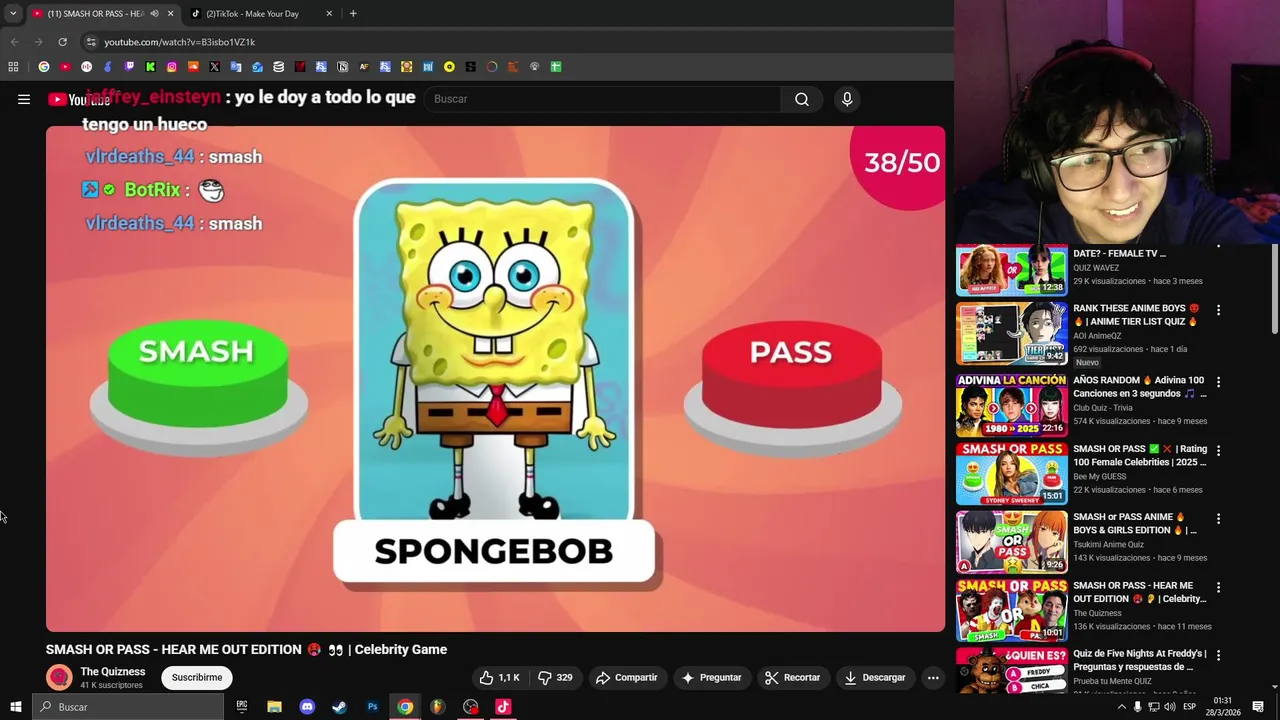Open Chrome tab search dropdown arrow
The height and width of the screenshot is (720, 1280).
click(13, 14)
